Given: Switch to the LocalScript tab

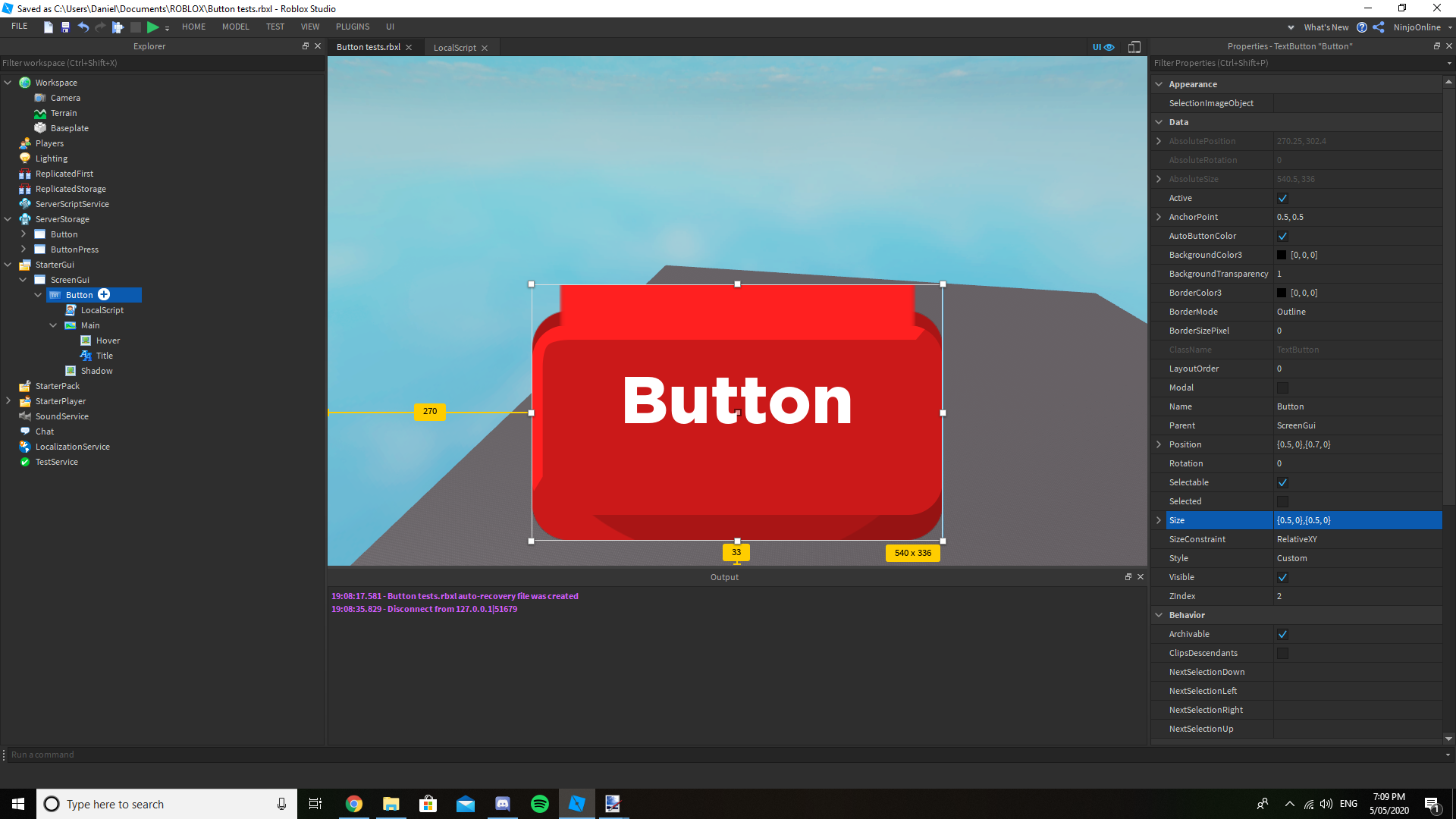Looking at the screenshot, I should [x=454, y=48].
